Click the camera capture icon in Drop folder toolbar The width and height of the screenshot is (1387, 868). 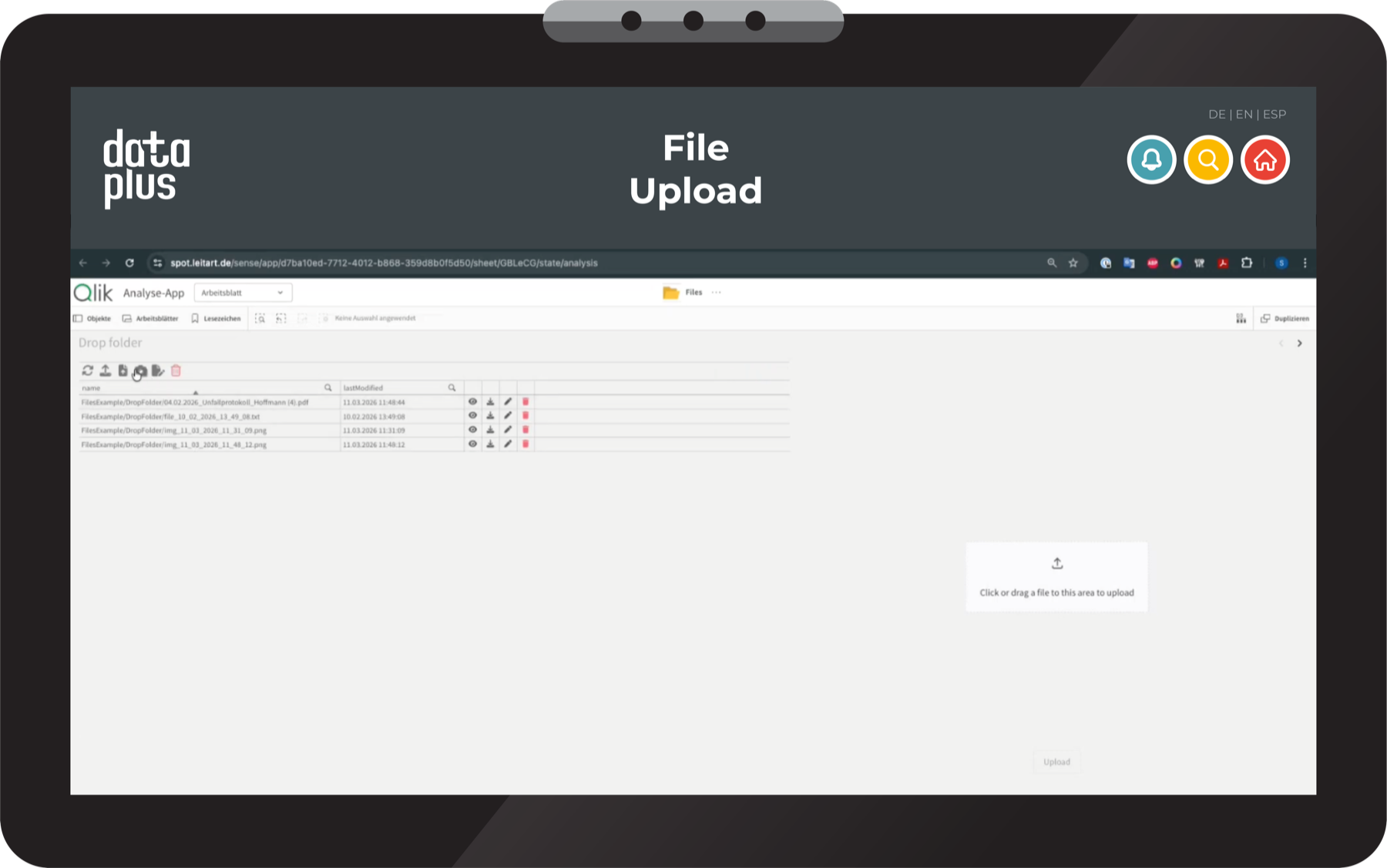pos(140,370)
